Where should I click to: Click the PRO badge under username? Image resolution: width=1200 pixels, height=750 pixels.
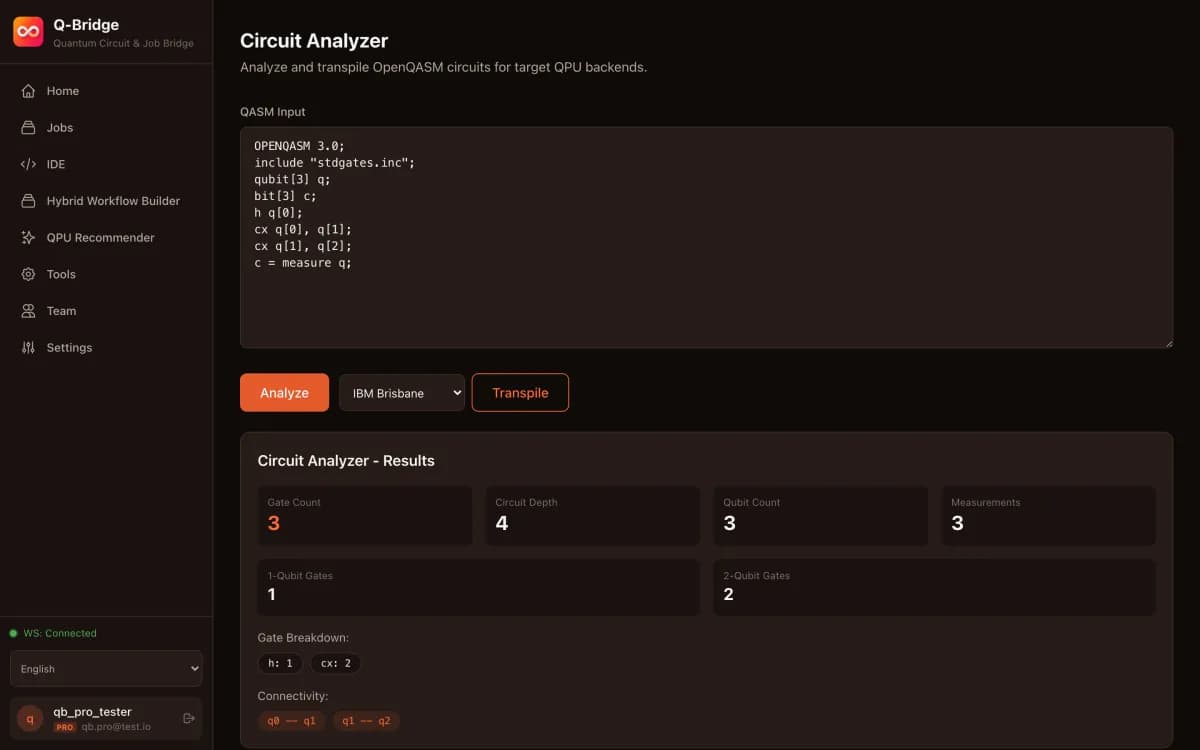click(x=65, y=727)
